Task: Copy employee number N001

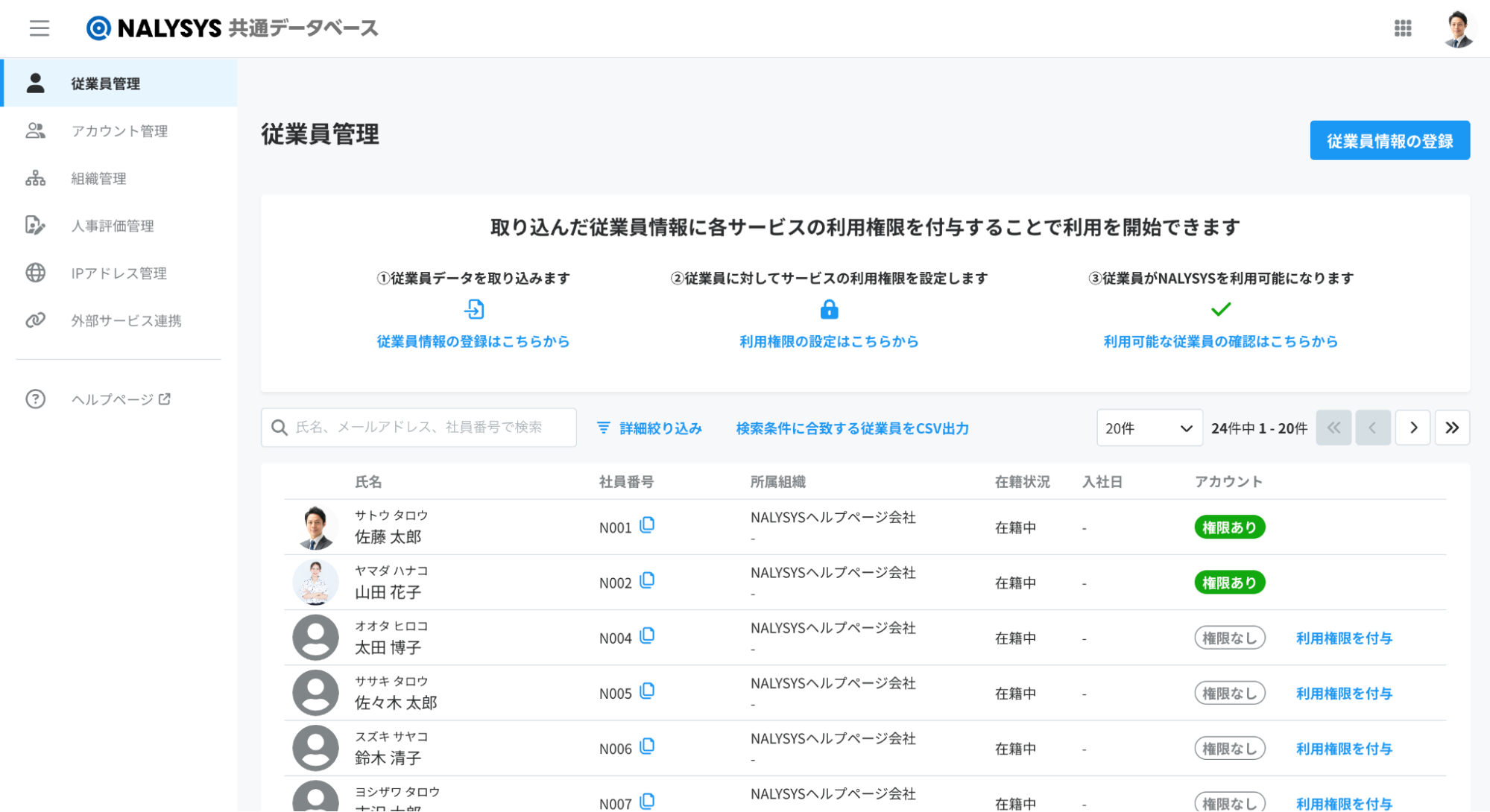Action: pyautogui.click(x=647, y=525)
